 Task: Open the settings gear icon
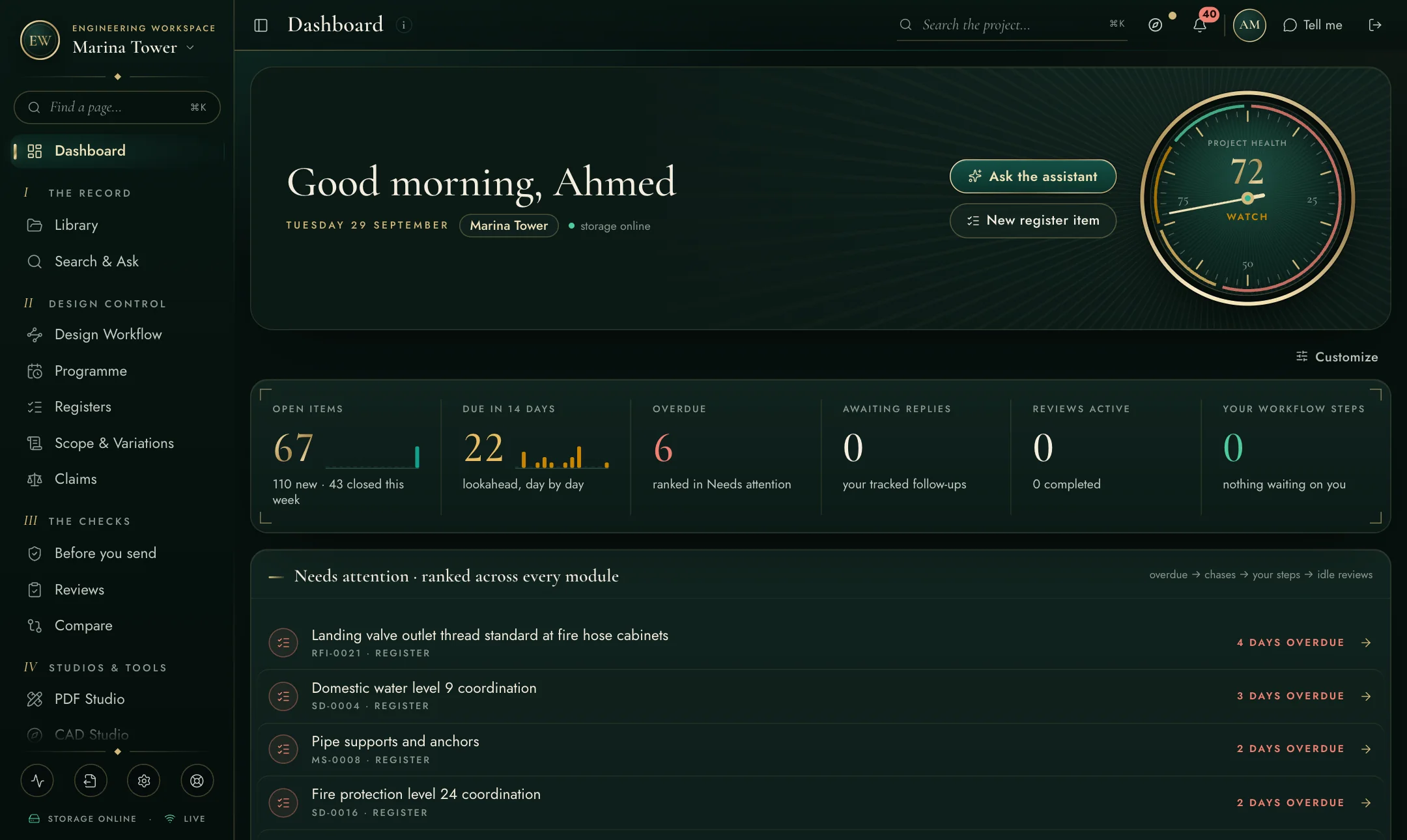tap(144, 781)
